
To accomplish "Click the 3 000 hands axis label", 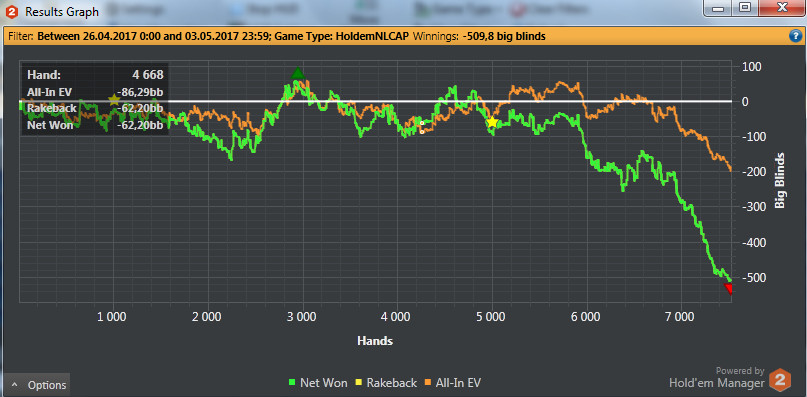I will click(302, 316).
